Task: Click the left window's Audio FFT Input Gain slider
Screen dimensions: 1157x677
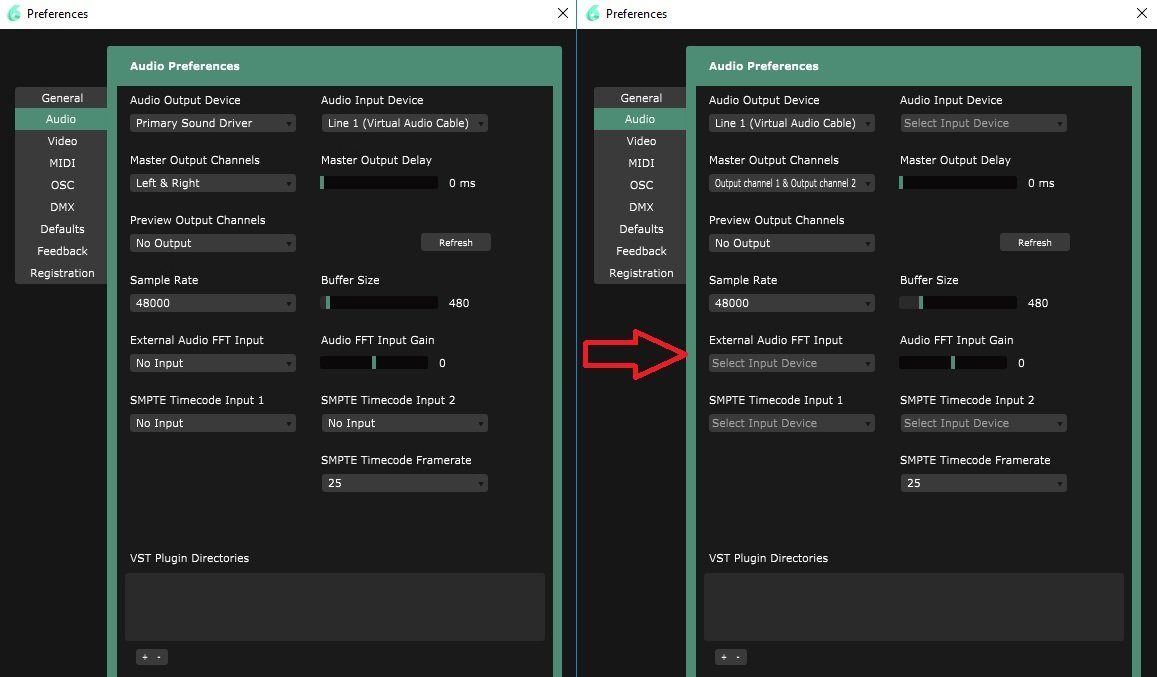Action: 379,363
